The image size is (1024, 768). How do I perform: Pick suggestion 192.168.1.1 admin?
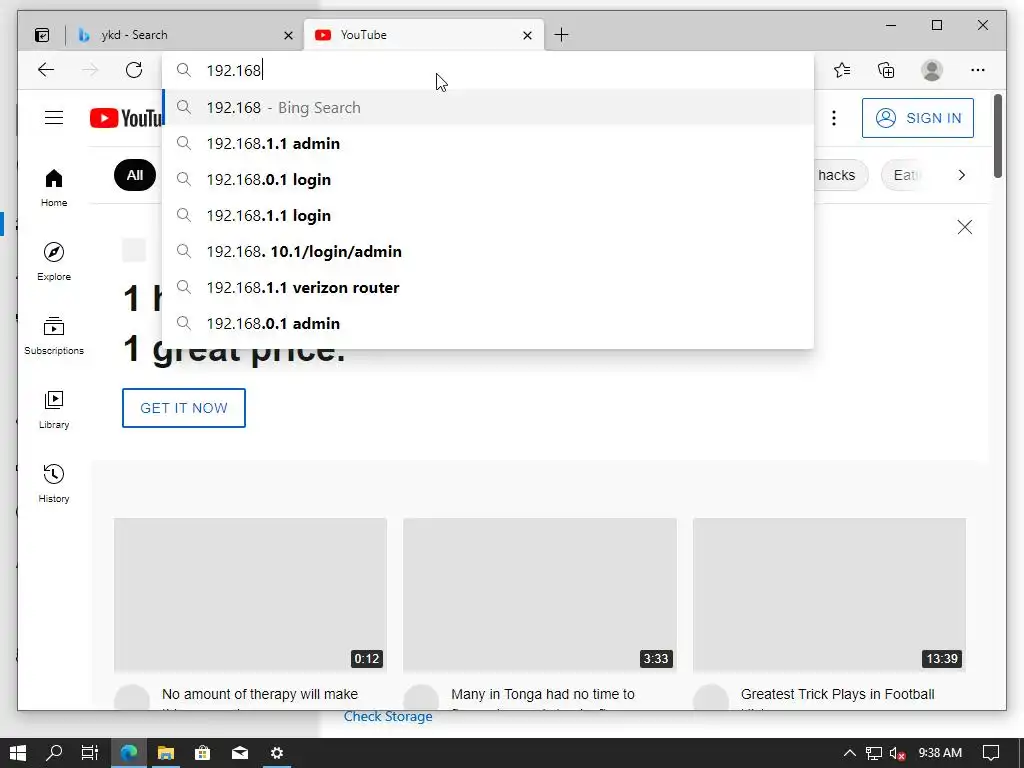point(488,144)
